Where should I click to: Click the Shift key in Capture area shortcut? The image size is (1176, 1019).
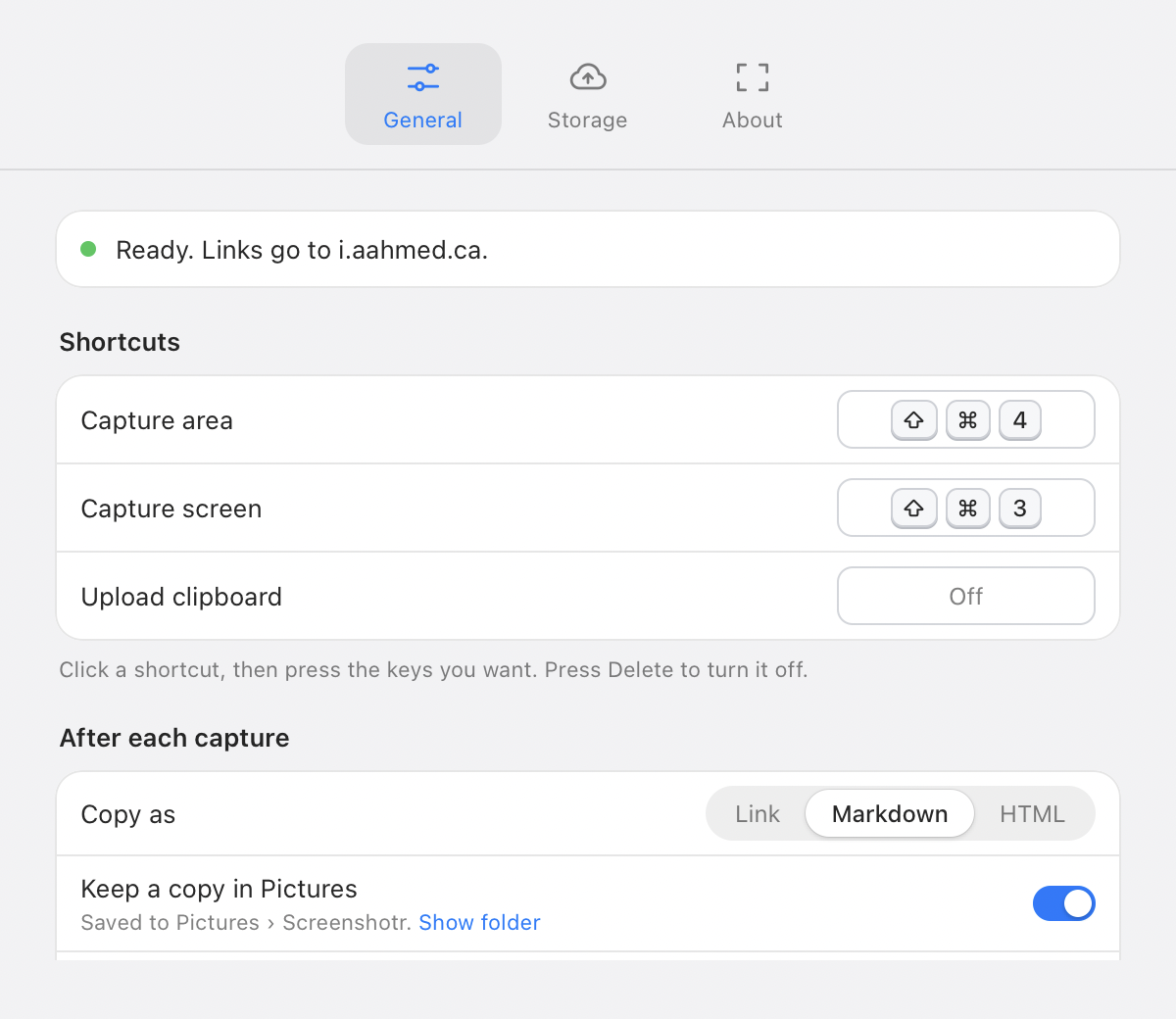coord(914,420)
